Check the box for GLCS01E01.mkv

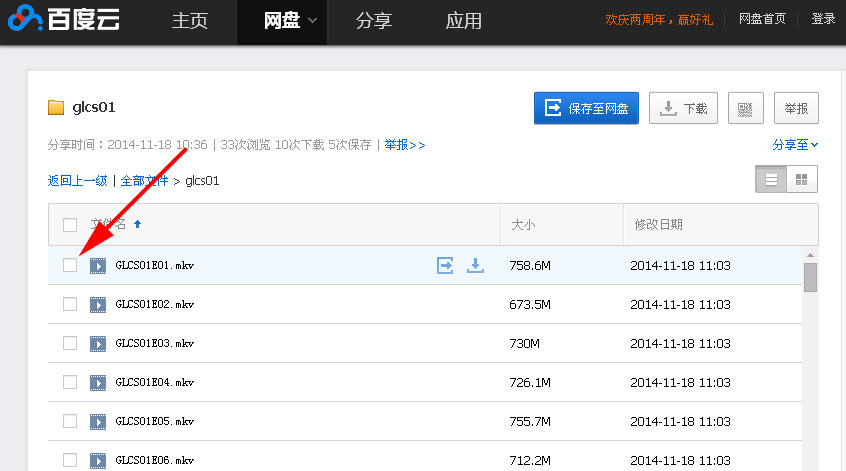pyautogui.click(x=70, y=265)
